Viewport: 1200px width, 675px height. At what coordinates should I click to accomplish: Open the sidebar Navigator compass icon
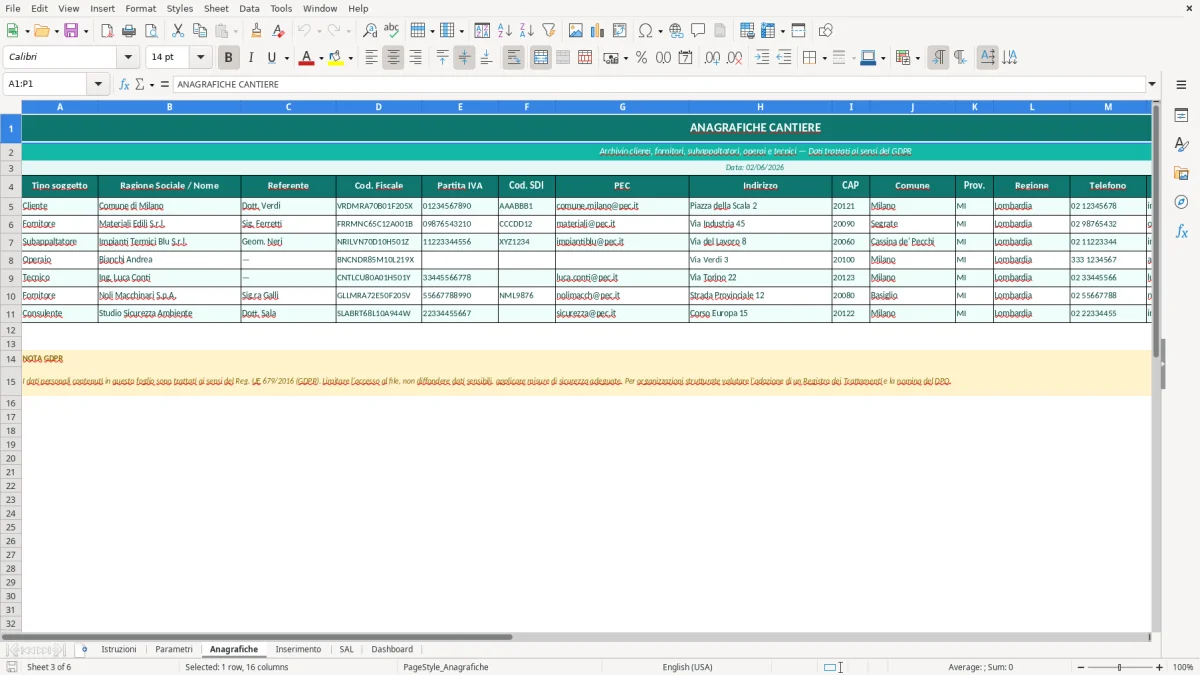pos(1181,202)
